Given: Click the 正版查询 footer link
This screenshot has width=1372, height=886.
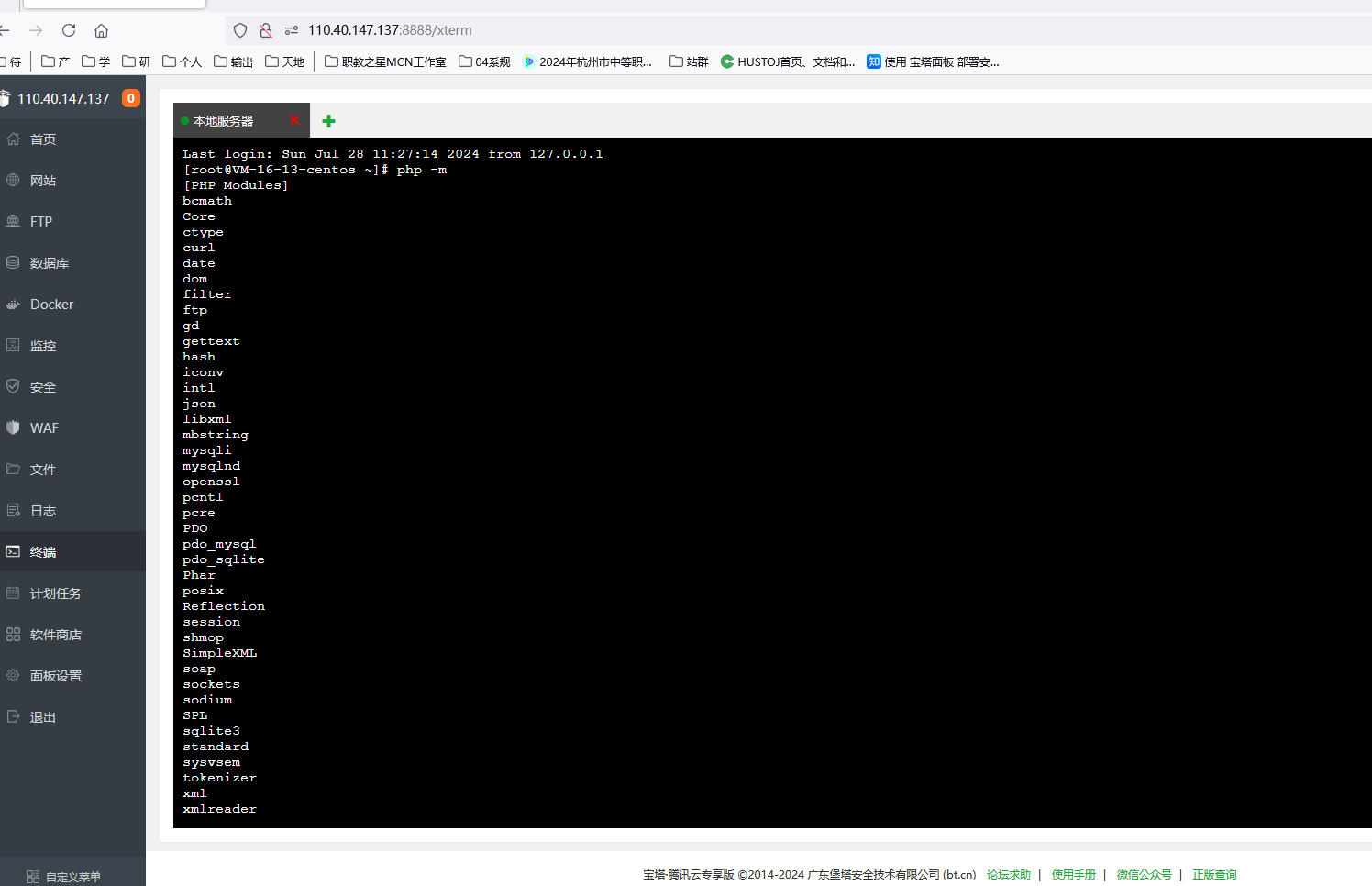Looking at the screenshot, I should [x=1214, y=875].
